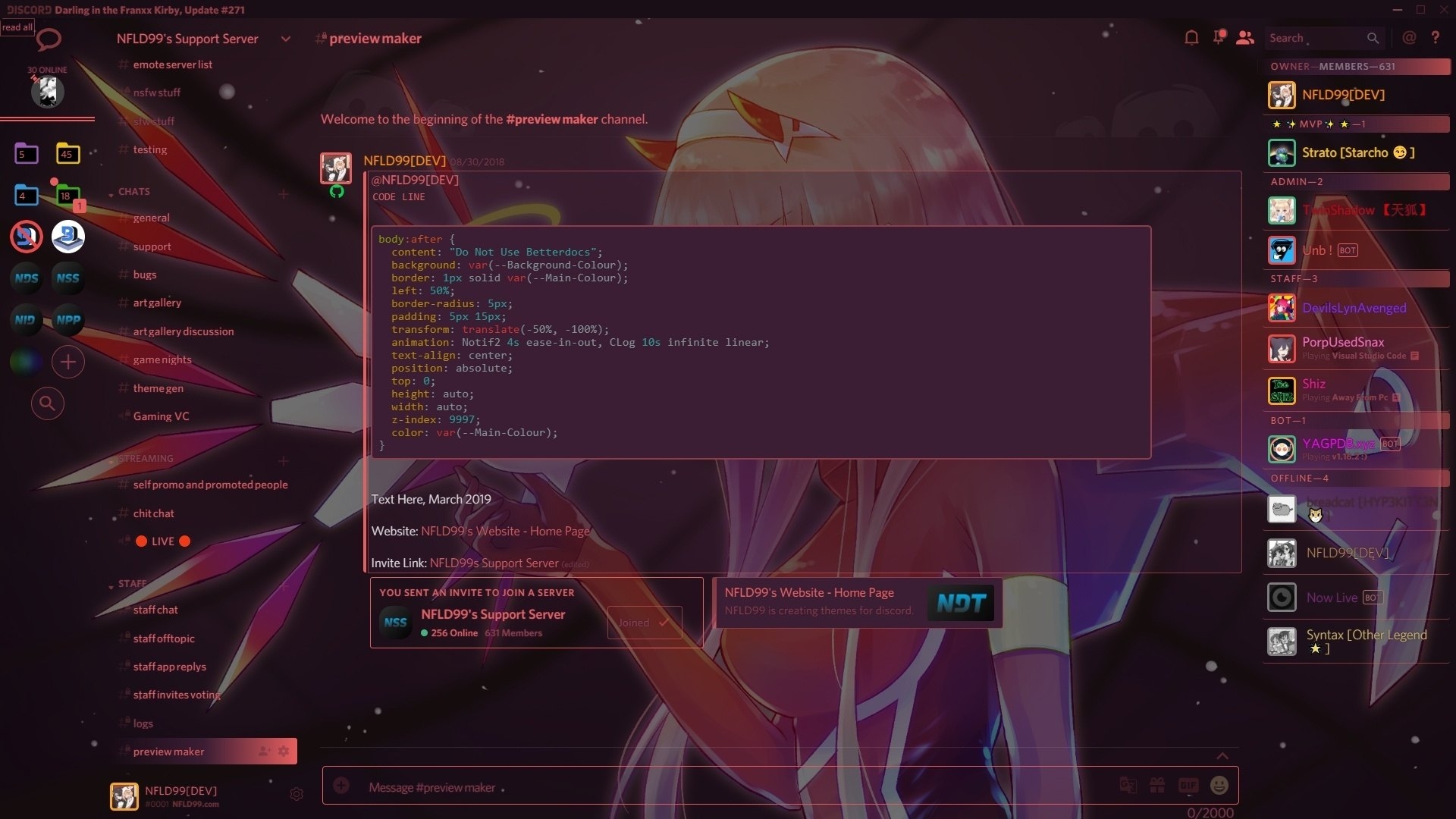
Task: Select the NID server icon
Action: point(26,320)
